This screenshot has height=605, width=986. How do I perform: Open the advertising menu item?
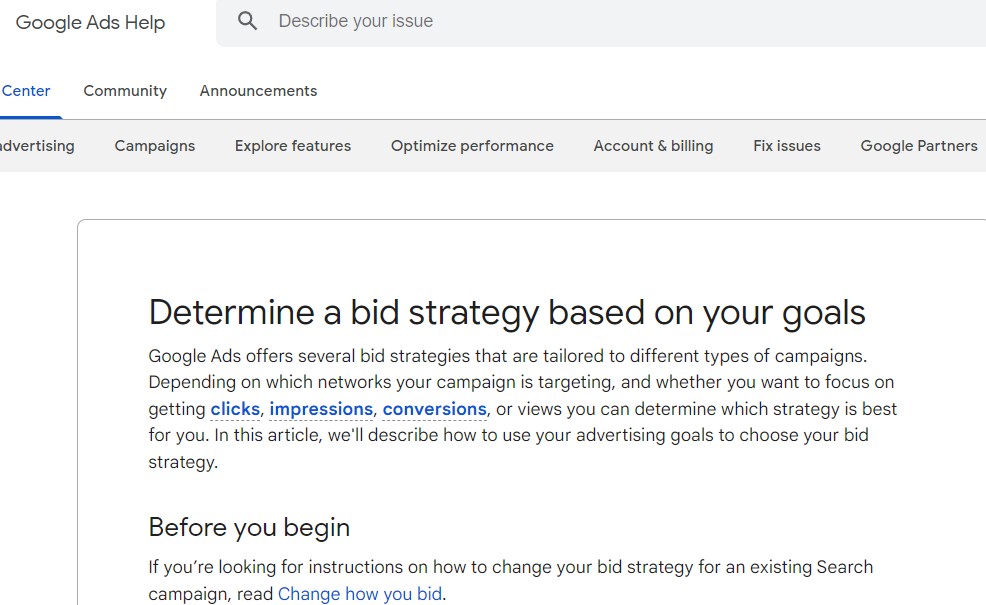click(37, 146)
